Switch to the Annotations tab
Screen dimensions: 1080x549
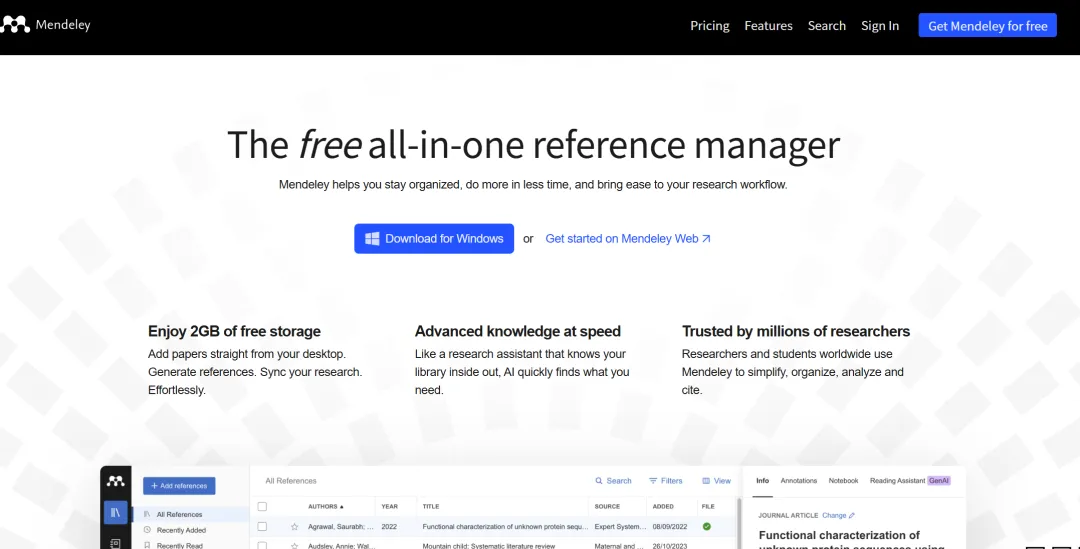pos(798,481)
